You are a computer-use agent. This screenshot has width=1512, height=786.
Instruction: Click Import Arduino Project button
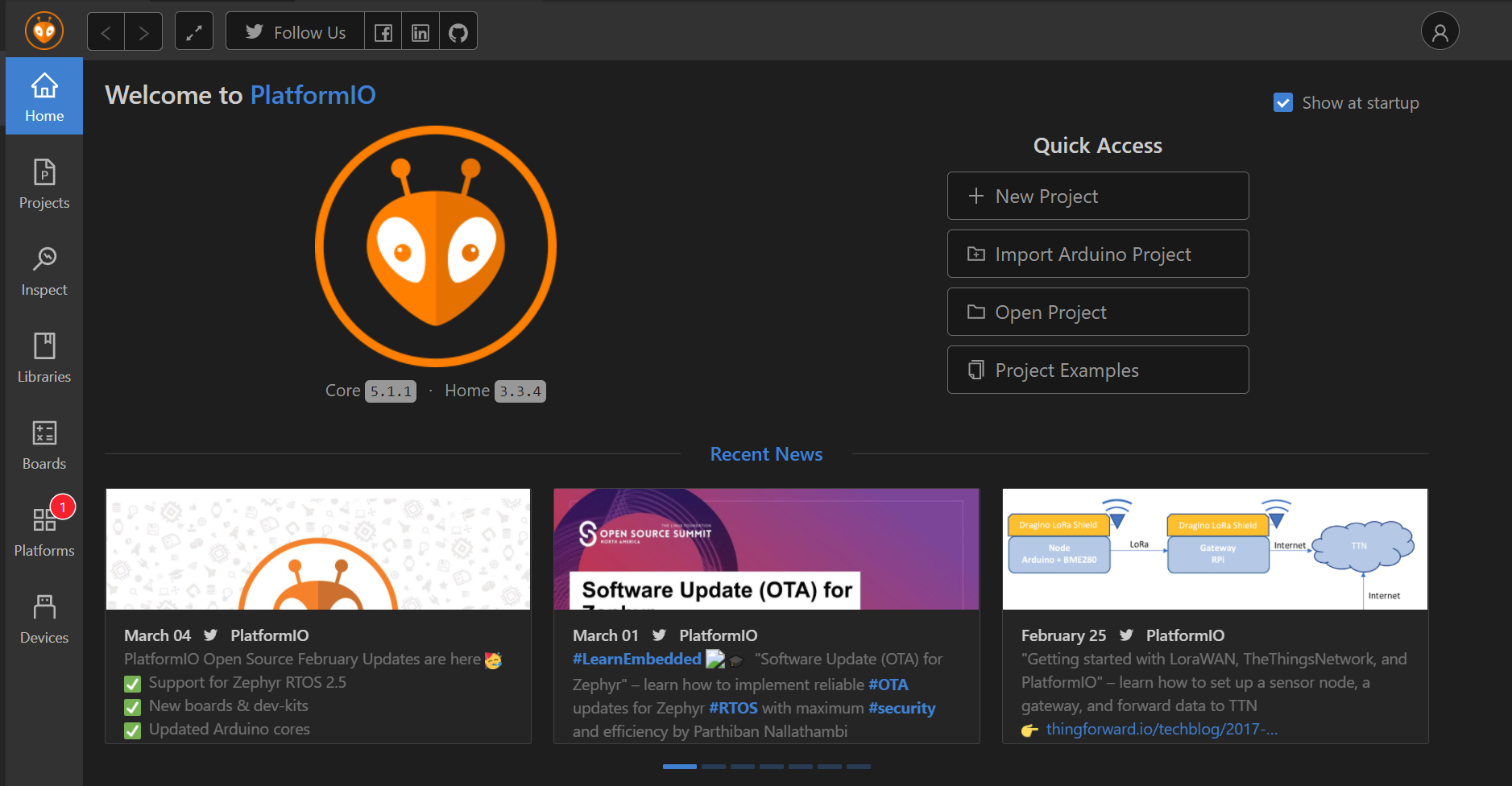pyautogui.click(x=1098, y=254)
